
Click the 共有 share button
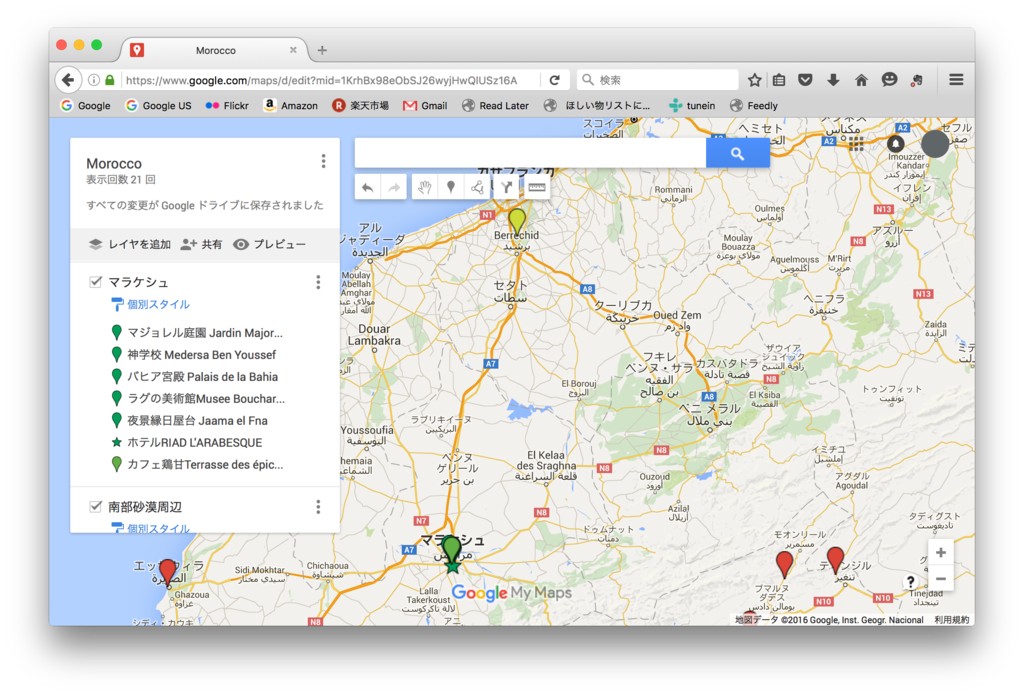[201, 244]
